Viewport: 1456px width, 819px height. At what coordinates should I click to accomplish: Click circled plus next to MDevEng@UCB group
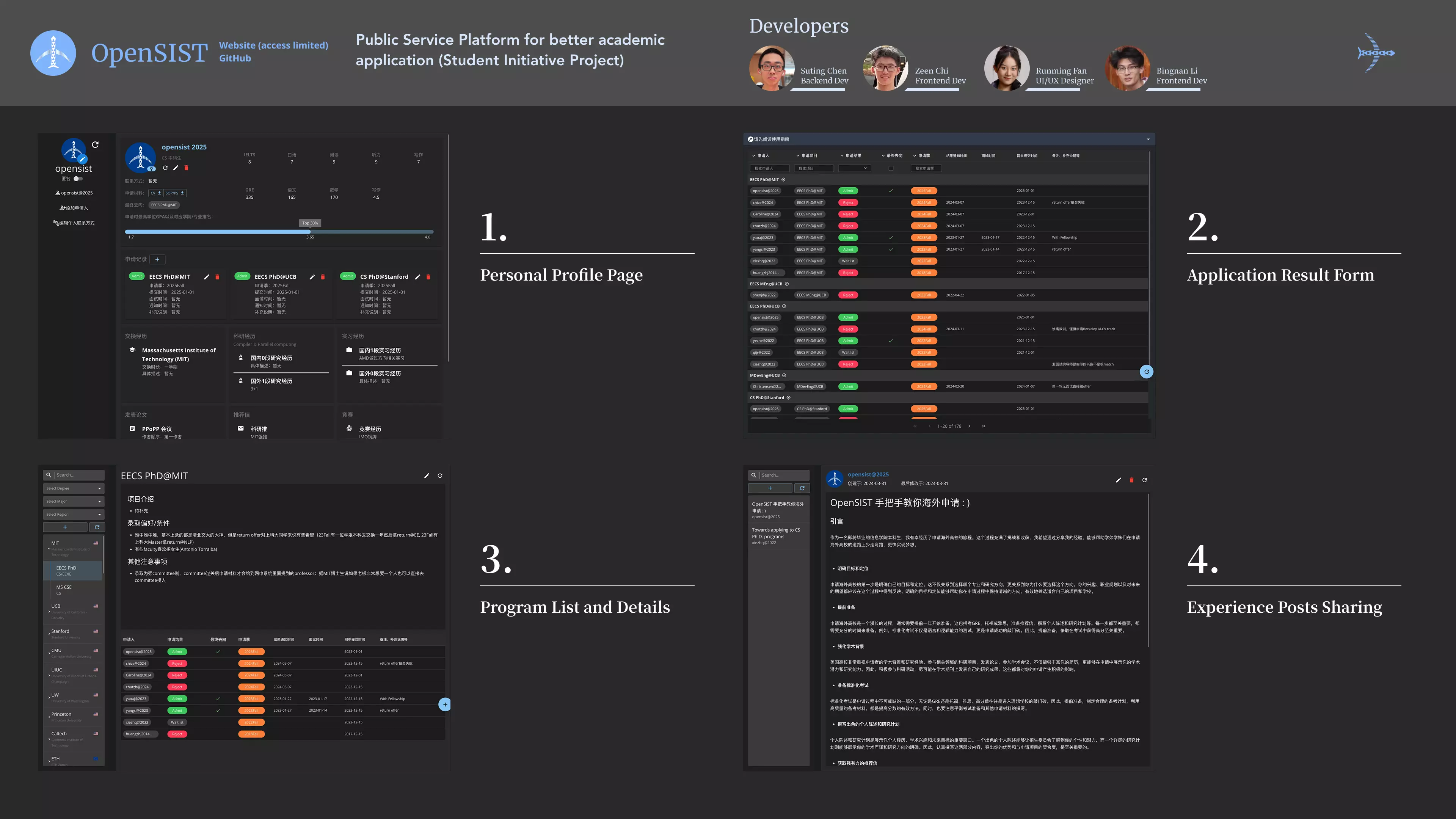tap(784, 375)
